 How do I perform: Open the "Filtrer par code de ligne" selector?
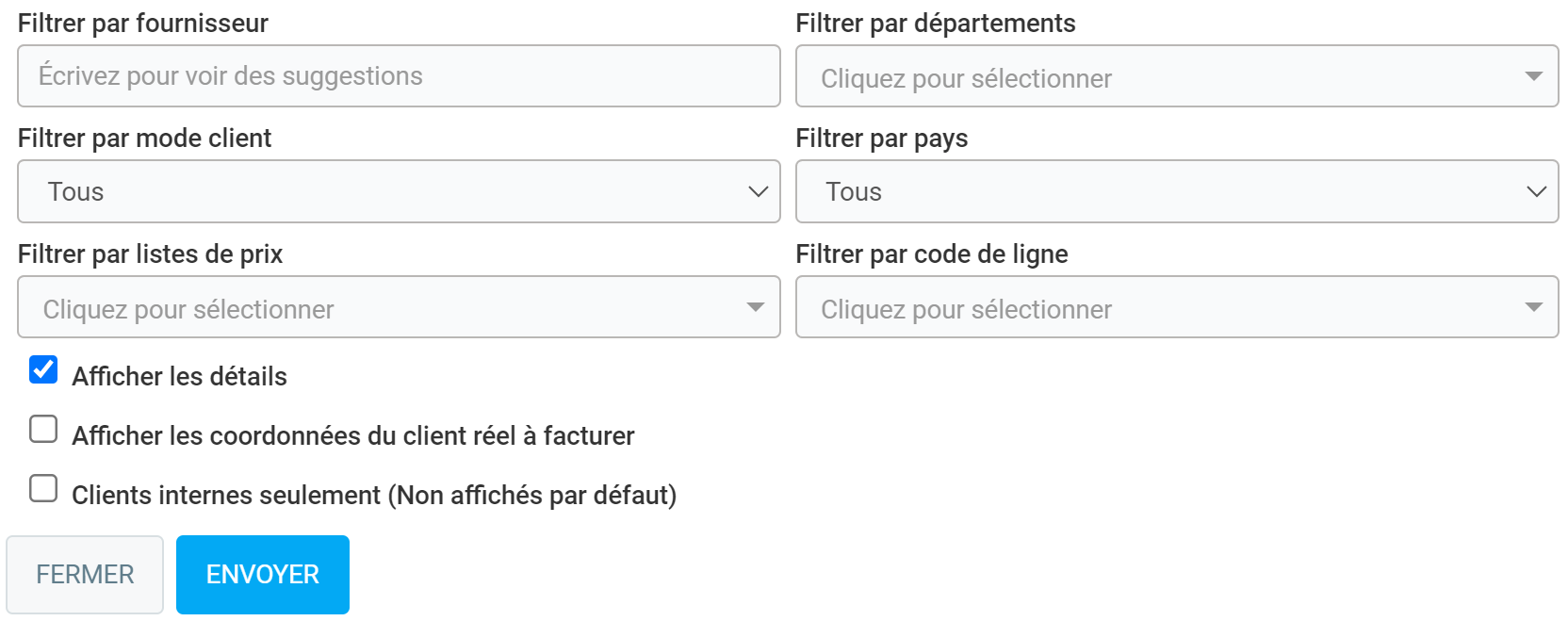(x=1159, y=307)
